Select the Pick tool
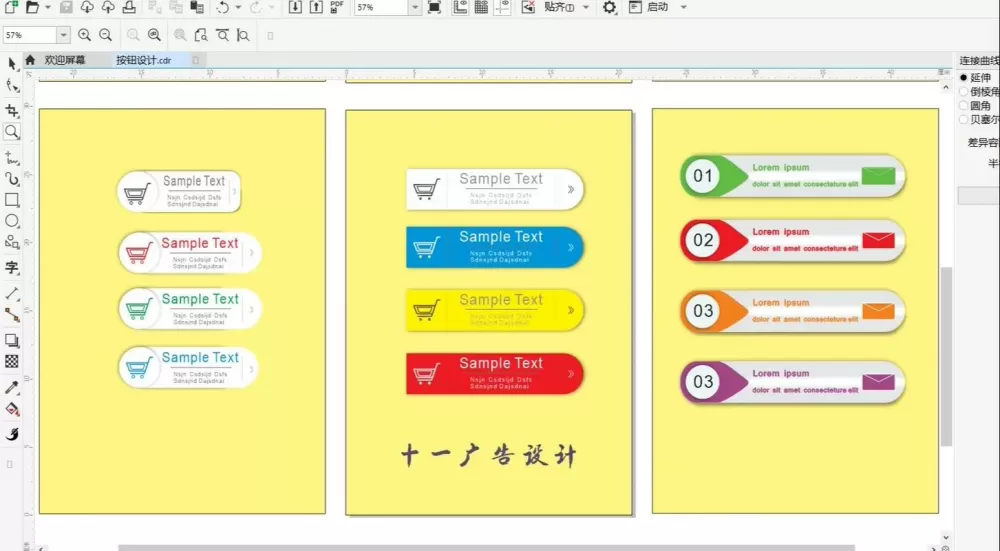 tap(12, 63)
